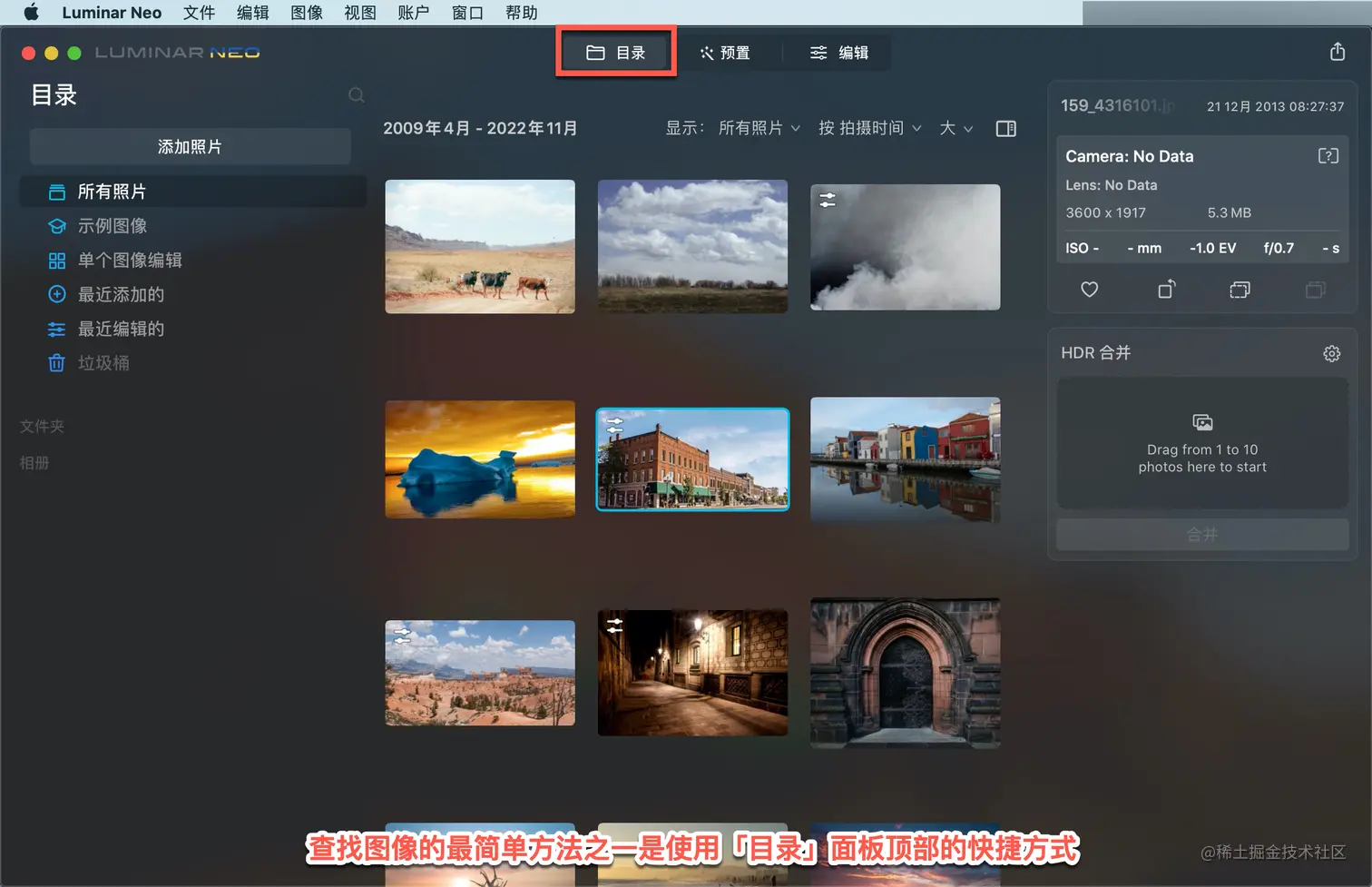Click the copy adjustments icon
This screenshot has width=1372, height=887.
click(x=1240, y=290)
